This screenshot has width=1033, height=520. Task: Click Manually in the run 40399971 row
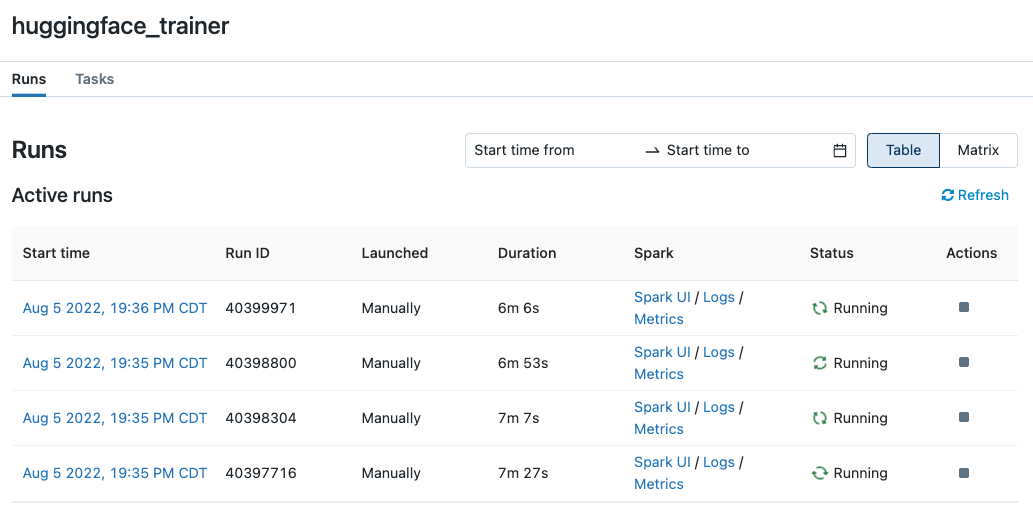coord(391,308)
